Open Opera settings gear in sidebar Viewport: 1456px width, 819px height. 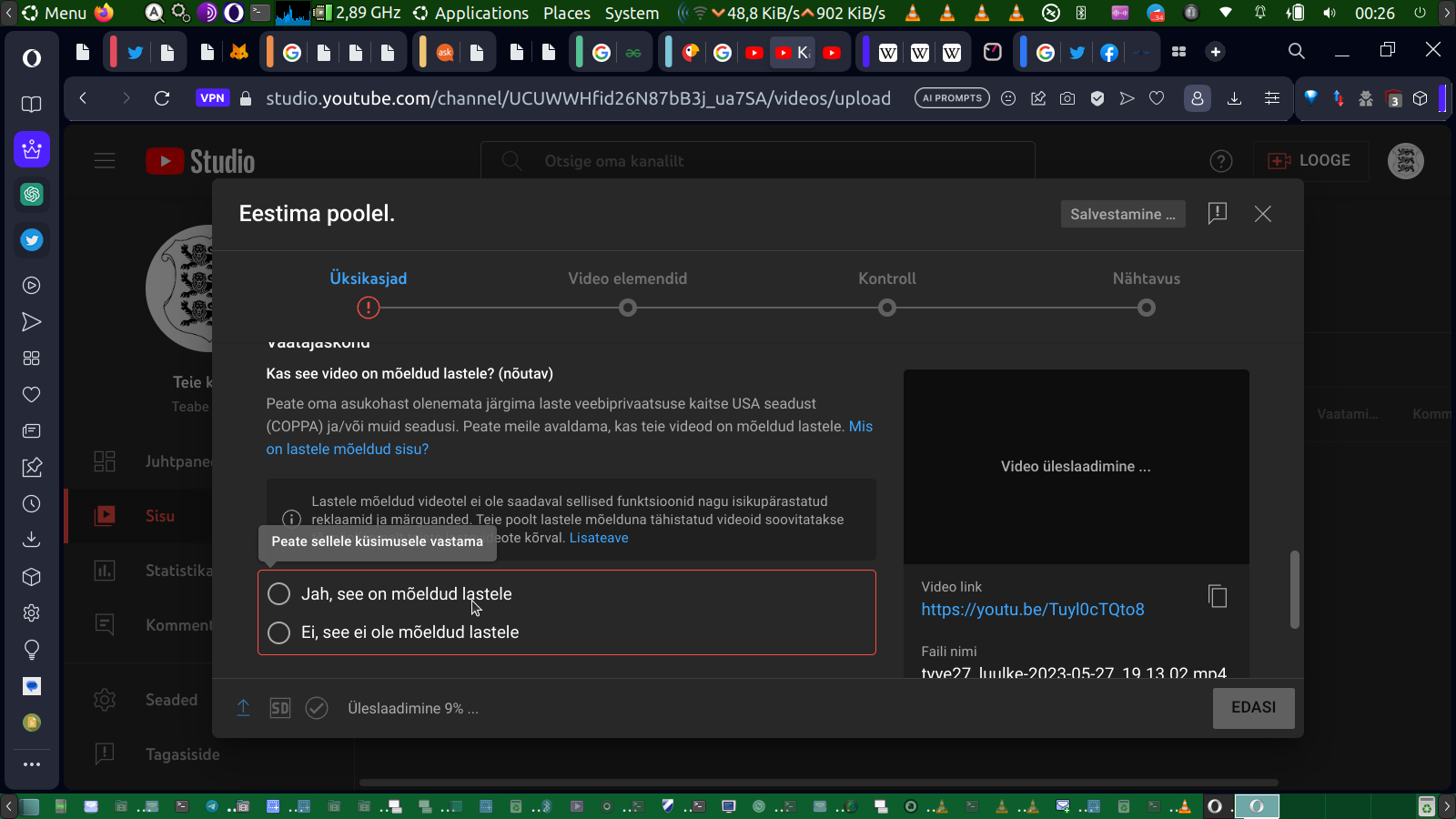pos(32,613)
